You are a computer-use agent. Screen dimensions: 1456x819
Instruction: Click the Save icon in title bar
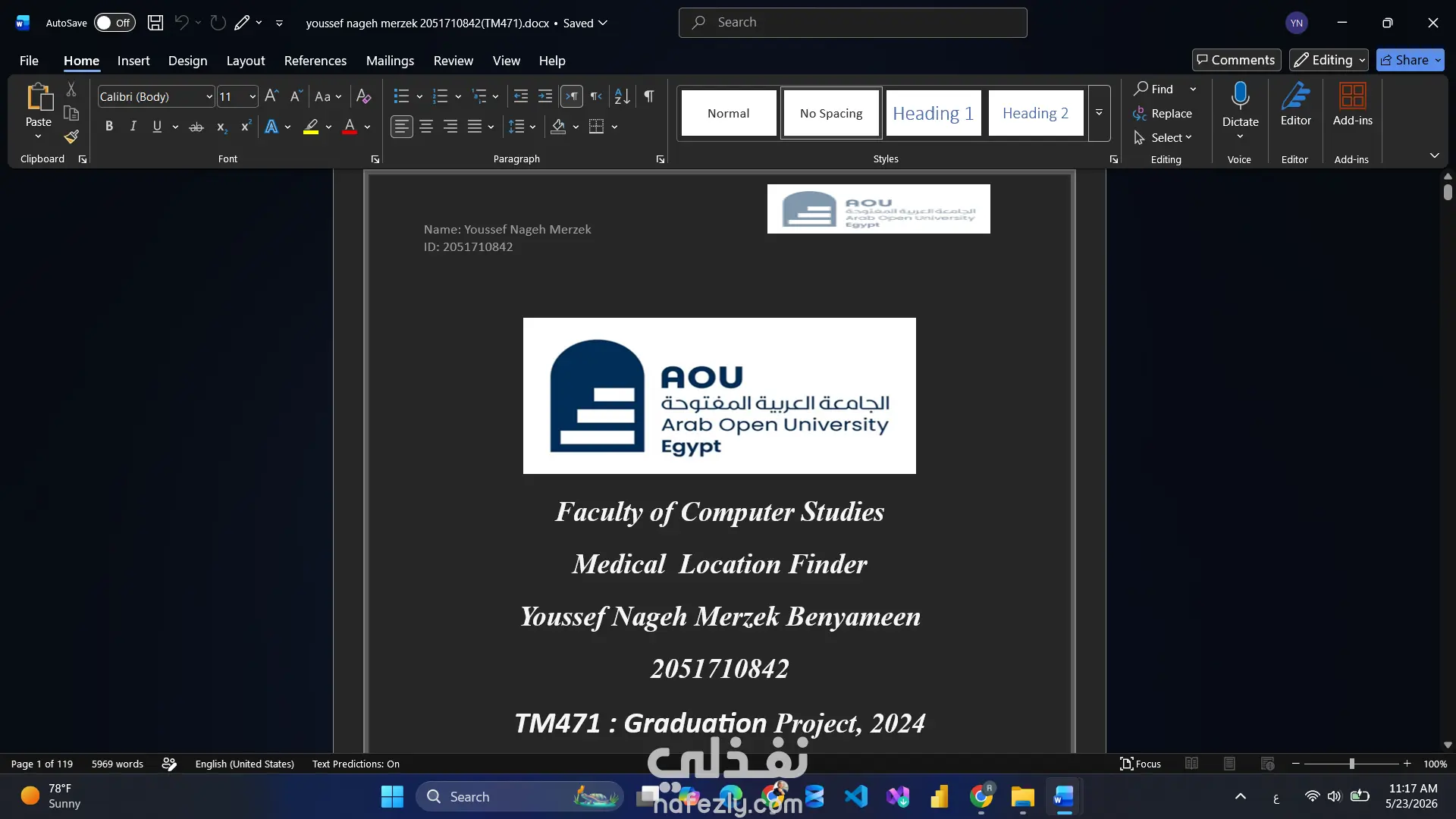click(155, 23)
